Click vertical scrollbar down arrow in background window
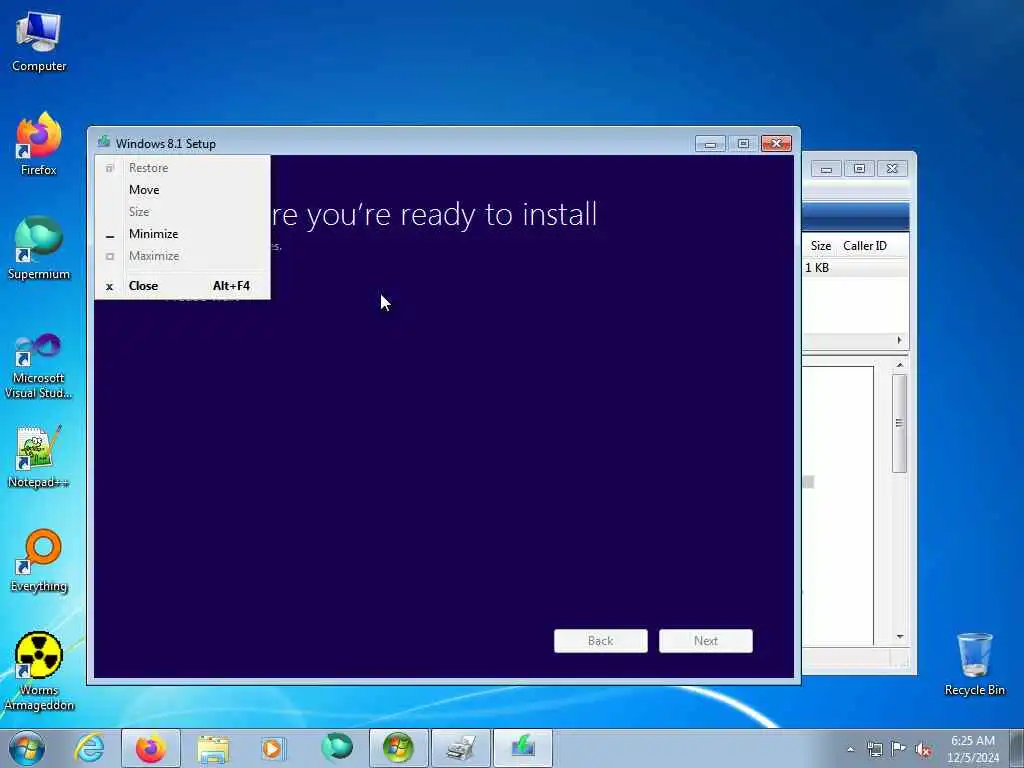The width and height of the screenshot is (1024, 768). click(900, 637)
